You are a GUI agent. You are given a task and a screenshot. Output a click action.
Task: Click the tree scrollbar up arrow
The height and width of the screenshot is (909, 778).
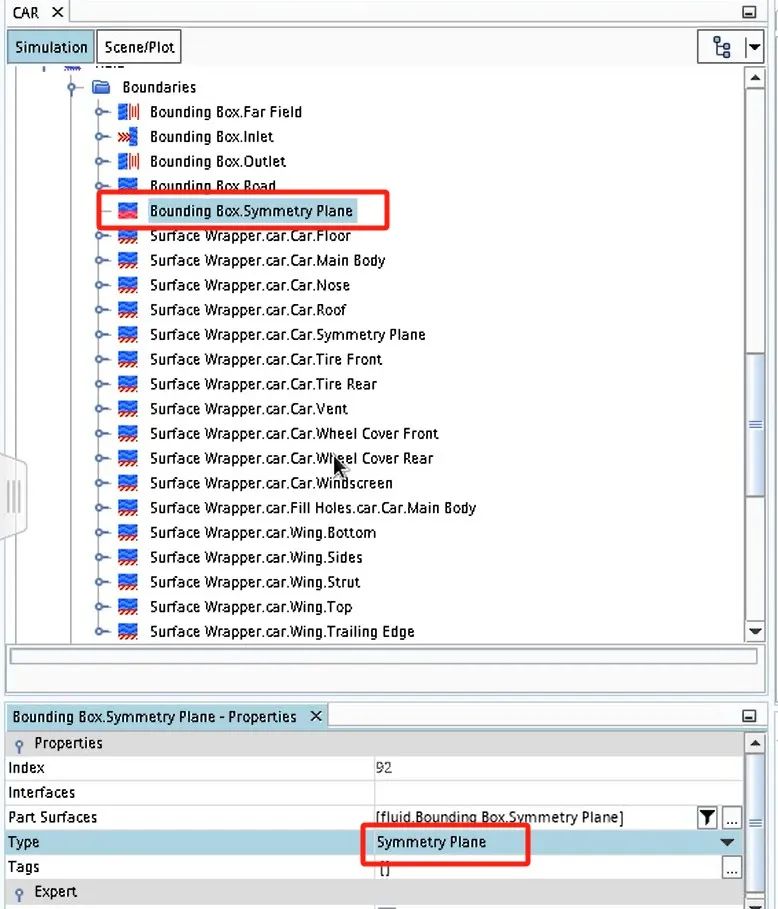point(755,78)
